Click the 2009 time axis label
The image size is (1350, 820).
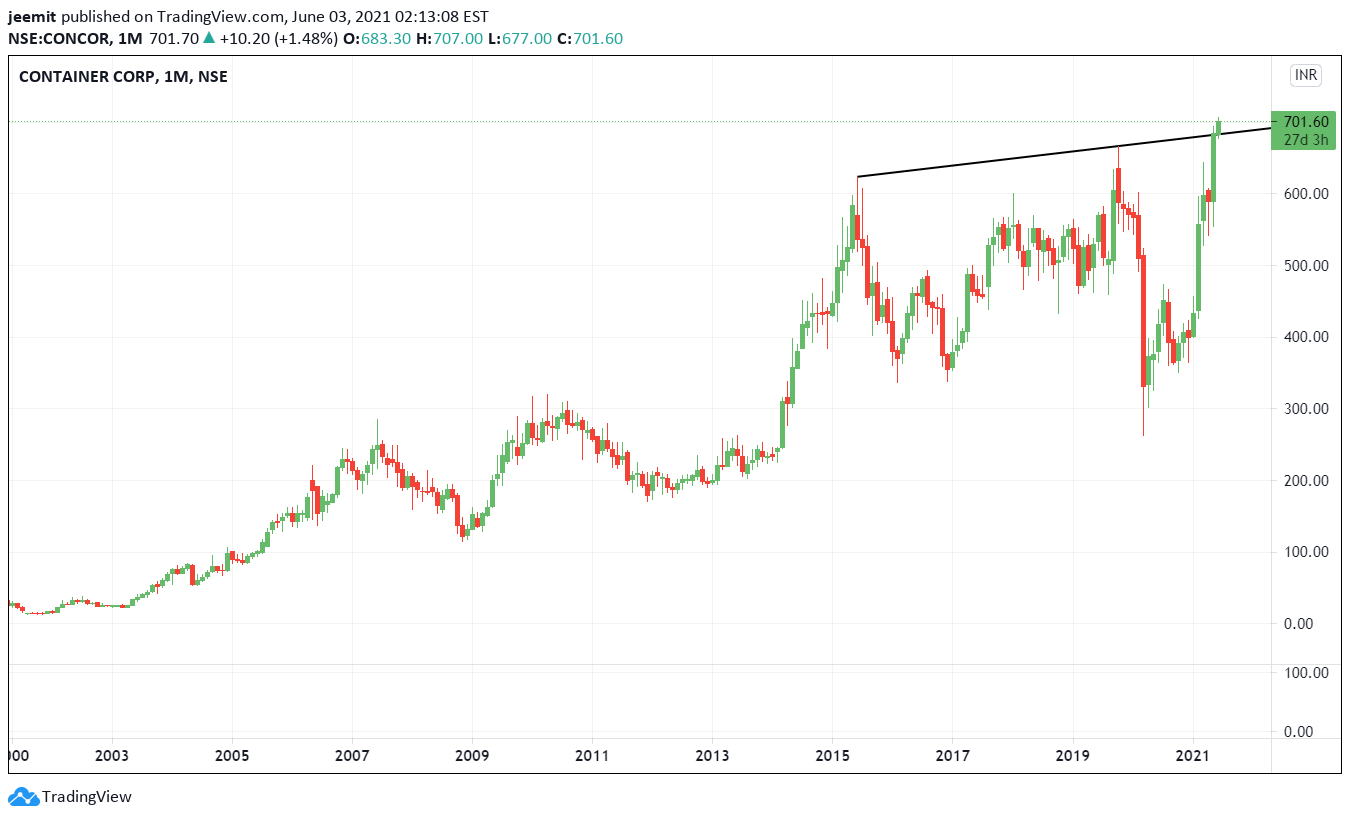[472, 755]
